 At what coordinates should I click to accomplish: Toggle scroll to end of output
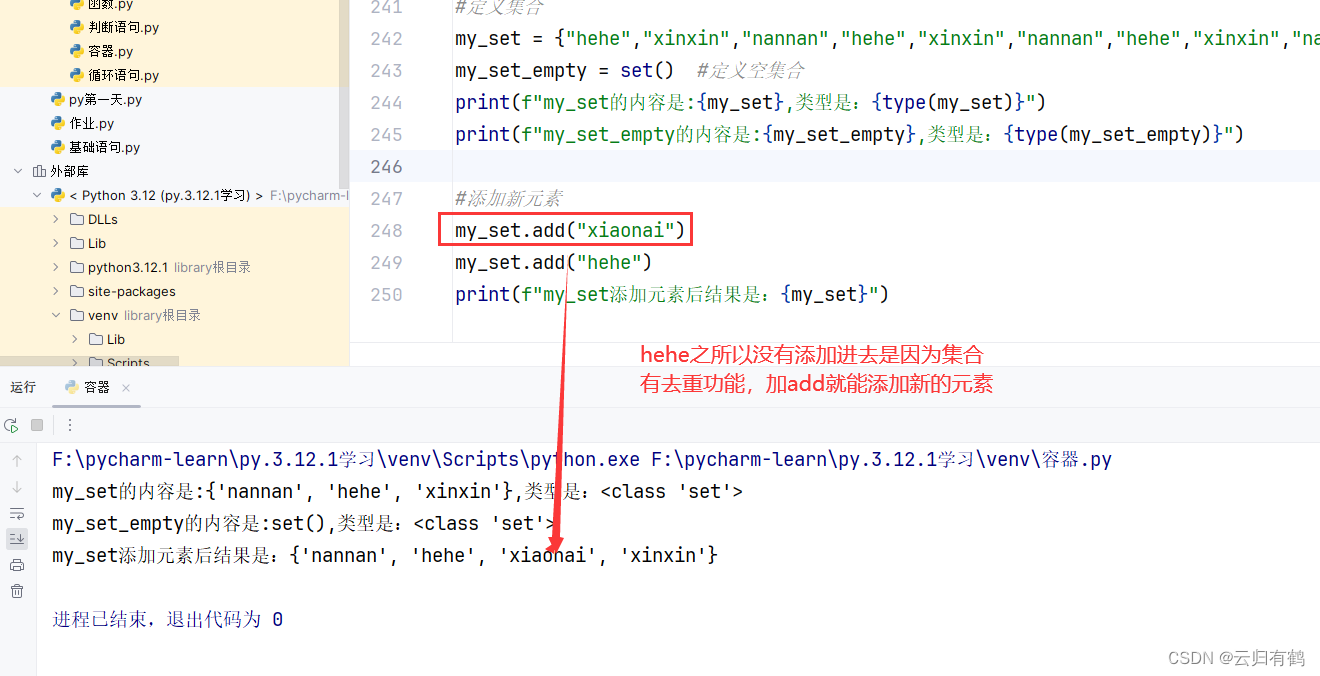[17, 539]
